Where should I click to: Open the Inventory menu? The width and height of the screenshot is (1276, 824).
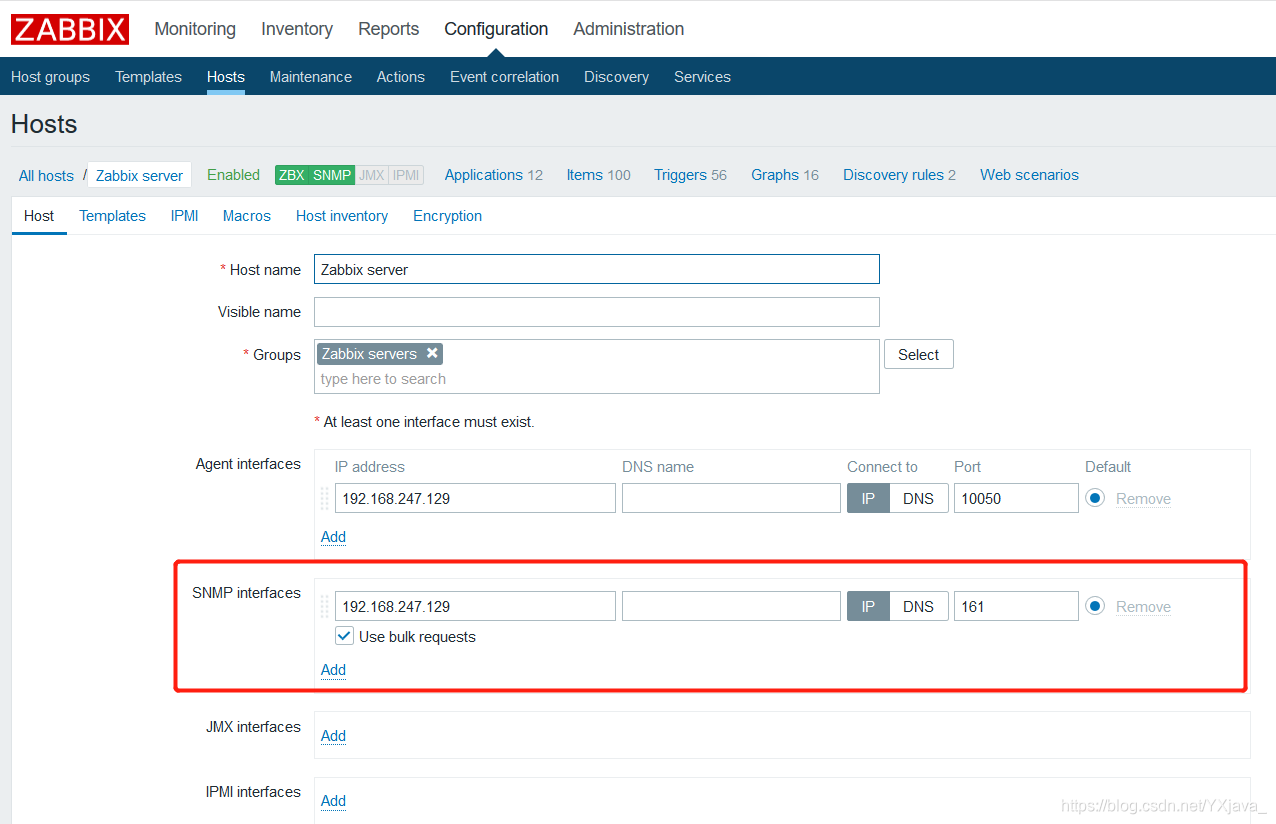click(x=297, y=29)
